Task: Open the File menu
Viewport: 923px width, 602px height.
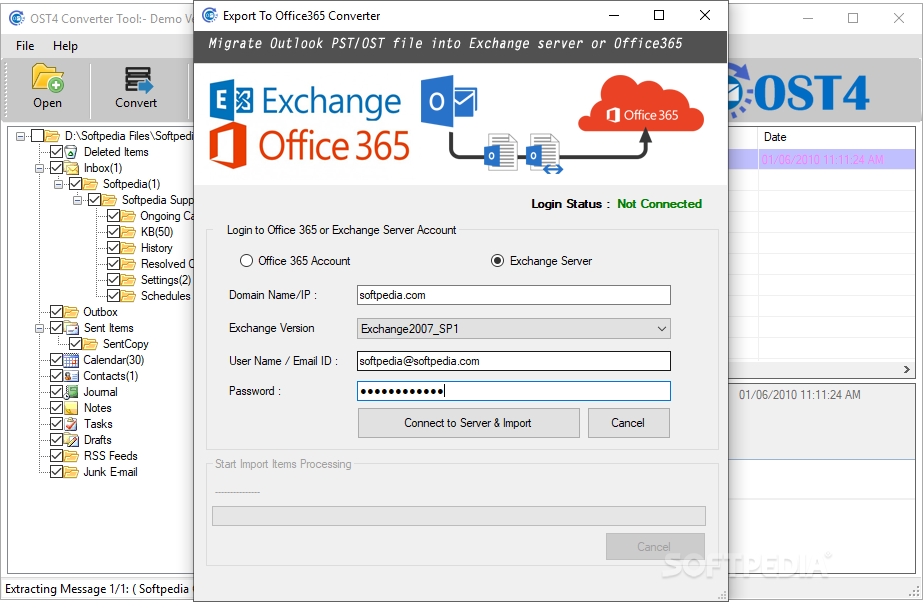Action: pos(25,46)
